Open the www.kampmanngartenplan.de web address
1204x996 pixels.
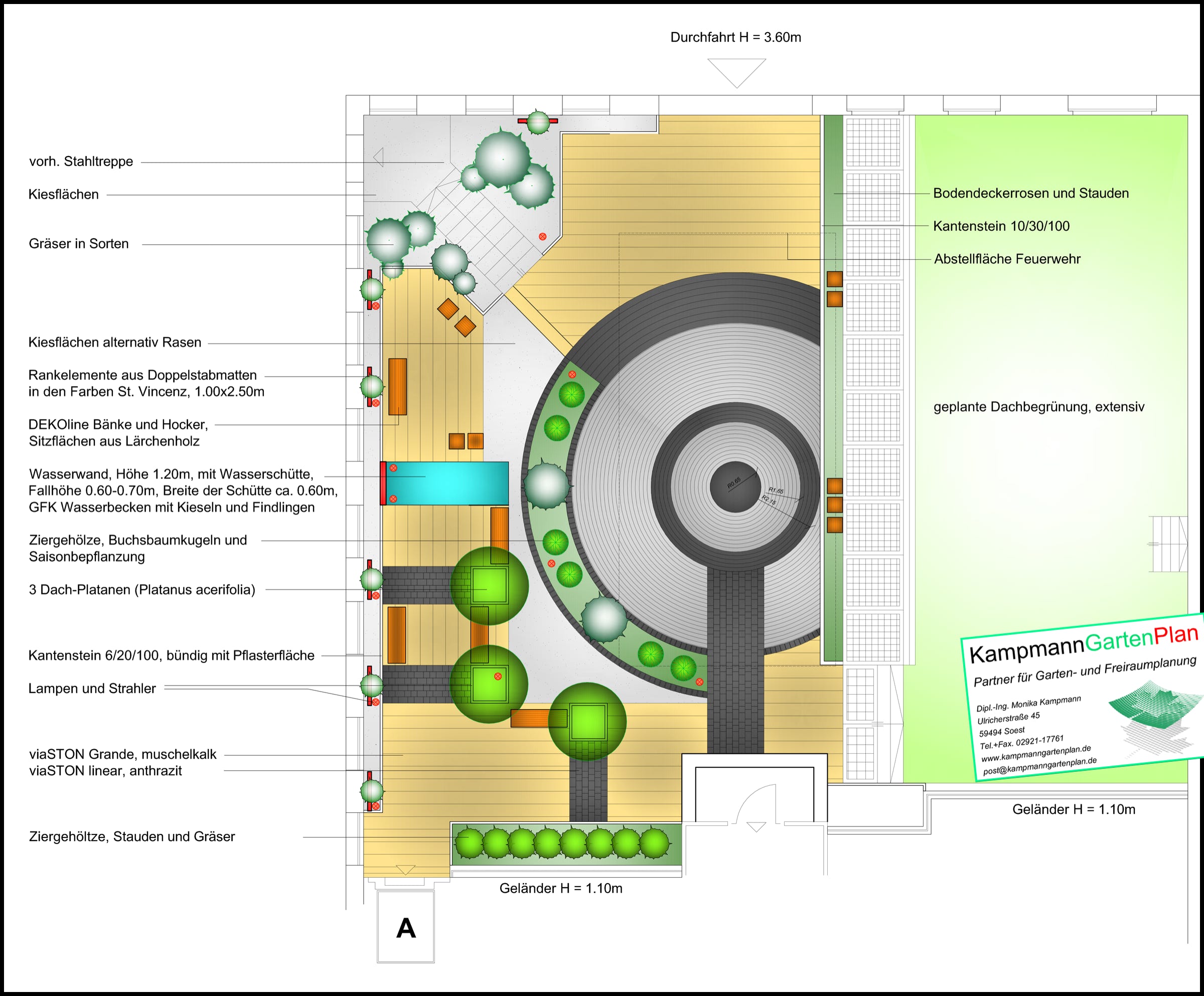coord(1035,753)
